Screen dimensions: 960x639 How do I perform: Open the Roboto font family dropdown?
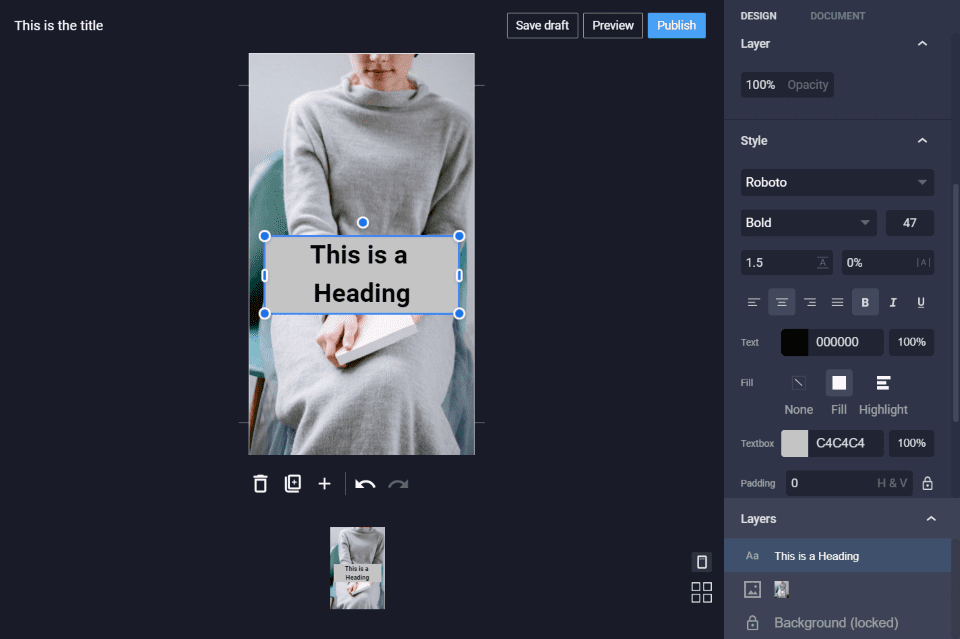pyautogui.click(x=837, y=183)
